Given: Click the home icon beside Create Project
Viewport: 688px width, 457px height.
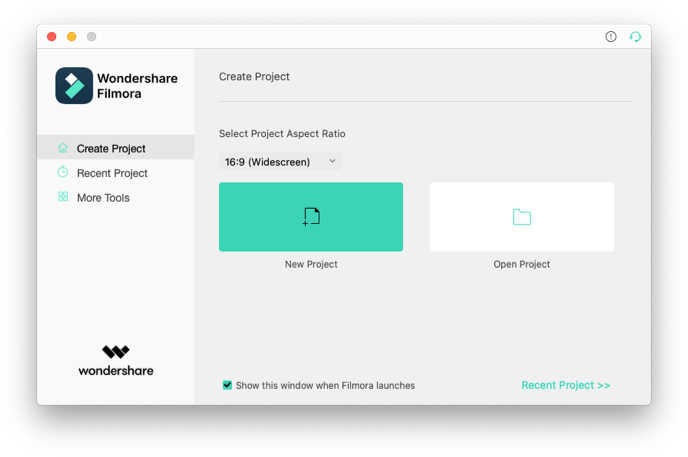Looking at the screenshot, I should (x=63, y=148).
